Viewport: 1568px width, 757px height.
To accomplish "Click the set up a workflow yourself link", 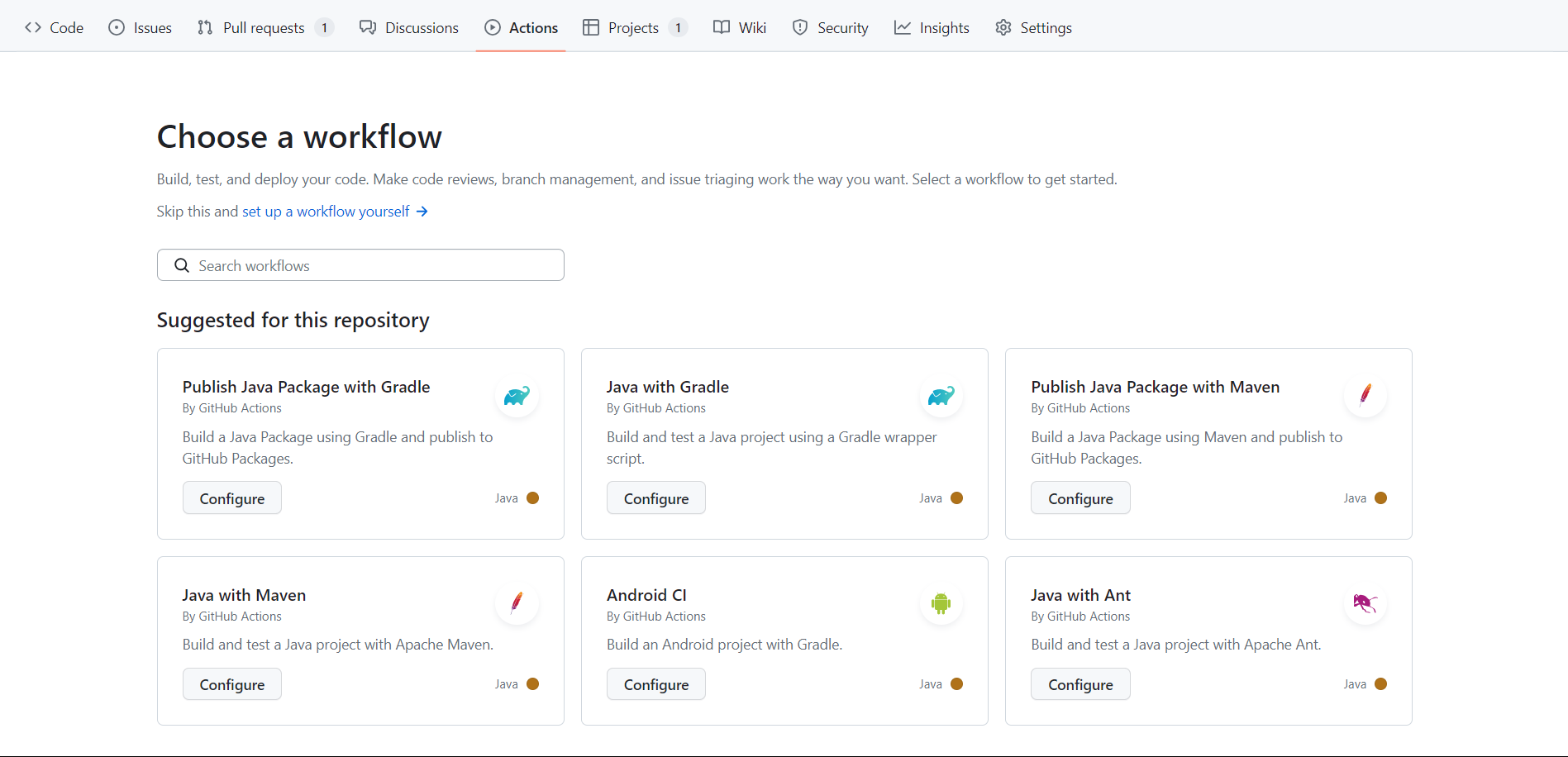I will tap(326, 212).
